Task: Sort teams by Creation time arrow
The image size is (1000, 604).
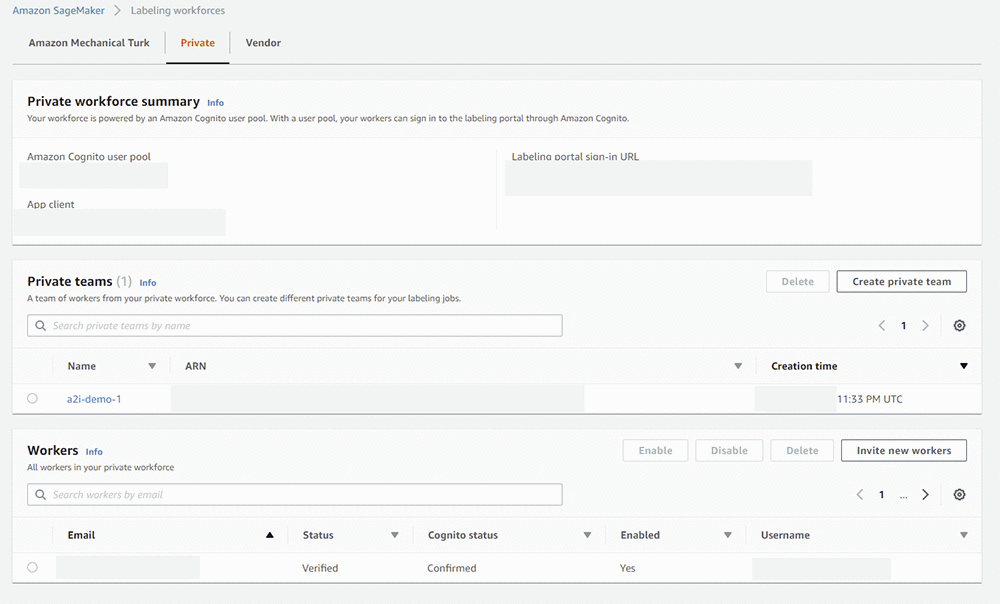Action: 964,367
